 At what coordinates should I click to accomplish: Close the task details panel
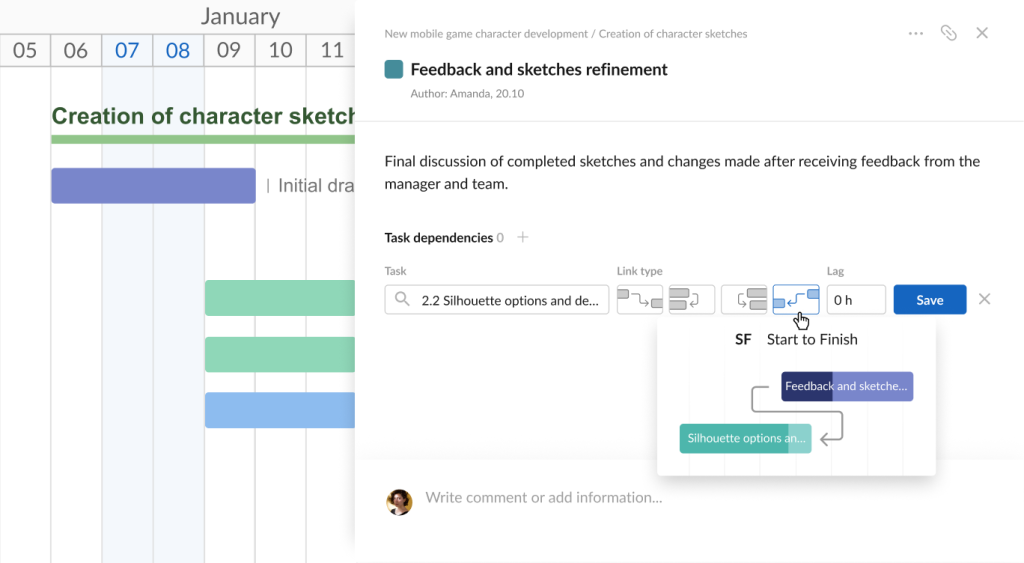coord(982,33)
